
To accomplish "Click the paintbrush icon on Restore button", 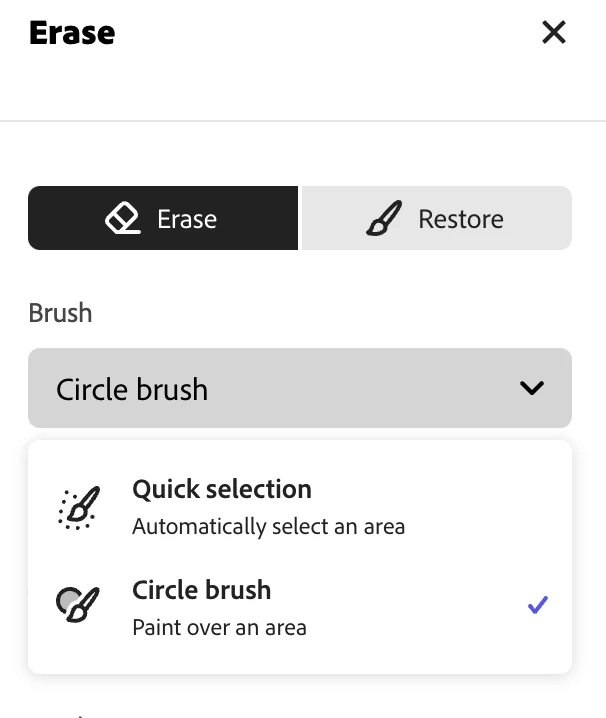I will coord(385,218).
